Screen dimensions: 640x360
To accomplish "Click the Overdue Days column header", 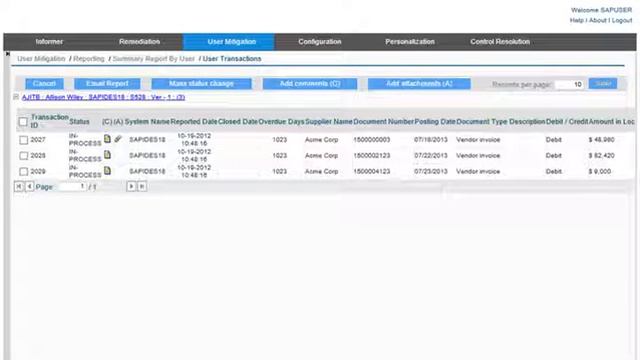I will coord(281,122).
